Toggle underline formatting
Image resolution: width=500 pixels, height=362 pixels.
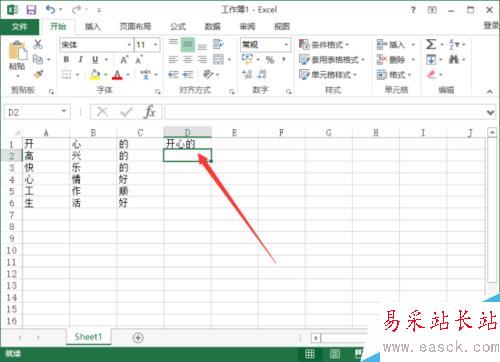95,59
